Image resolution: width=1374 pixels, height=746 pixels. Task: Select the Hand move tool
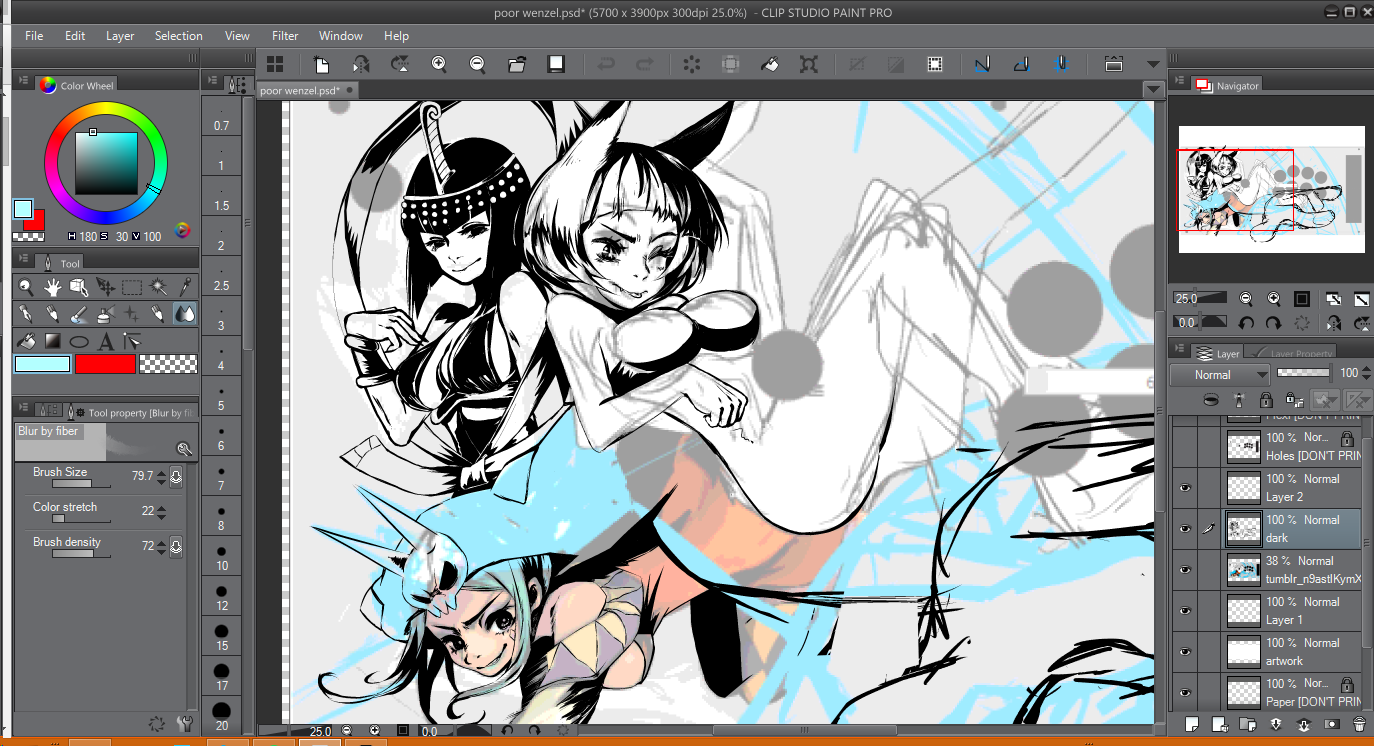53,288
